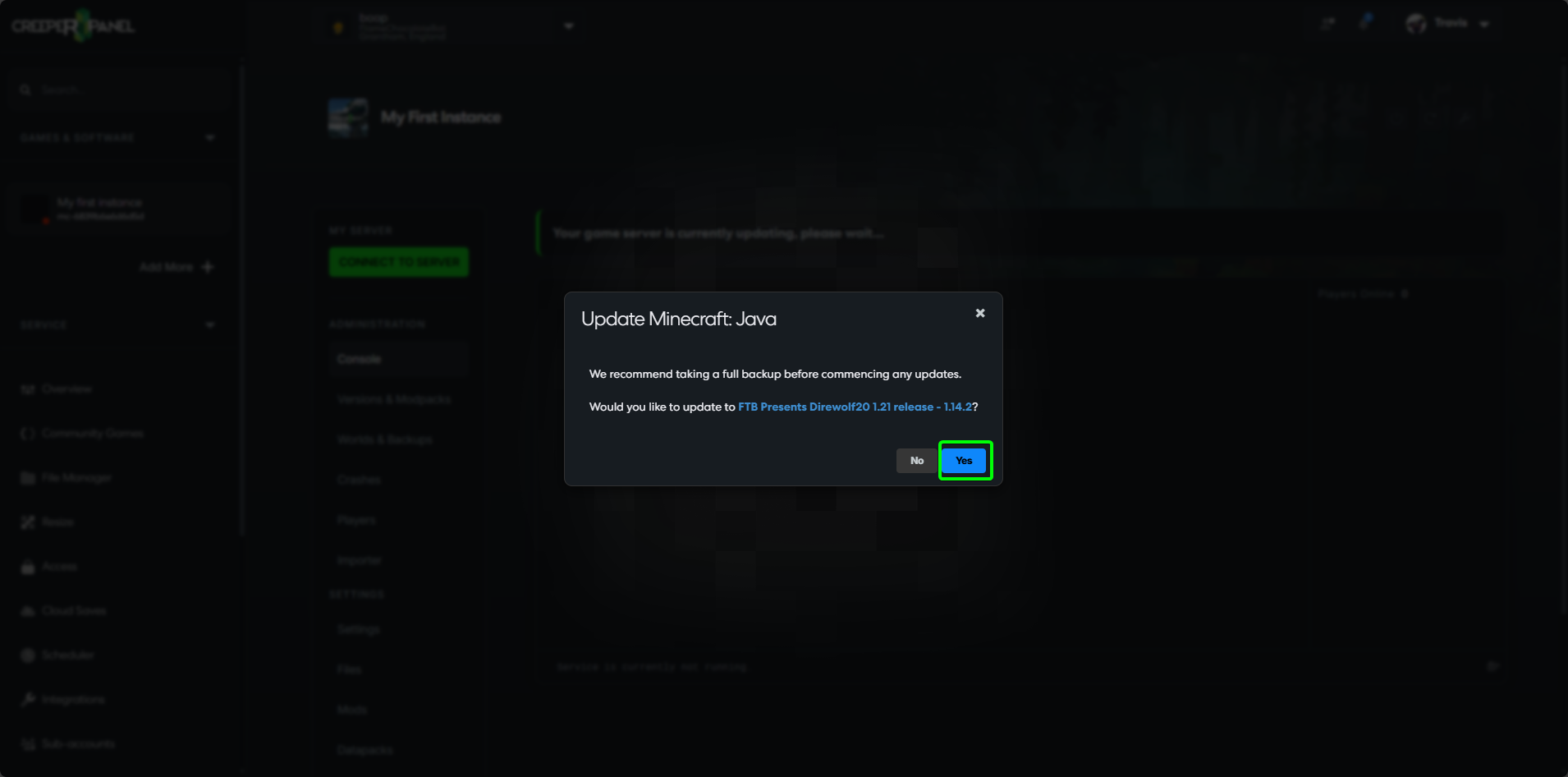Open the Scheduler icon
The image size is (1568, 777).
pos(27,655)
